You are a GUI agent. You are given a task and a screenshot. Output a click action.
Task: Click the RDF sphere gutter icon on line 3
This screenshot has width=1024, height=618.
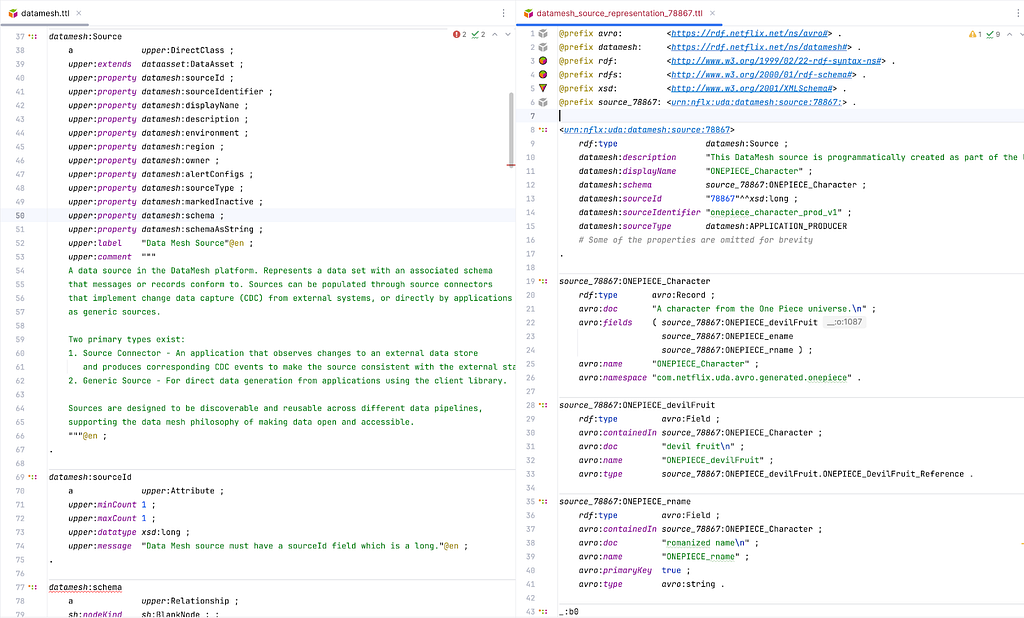tap(543, 61)
